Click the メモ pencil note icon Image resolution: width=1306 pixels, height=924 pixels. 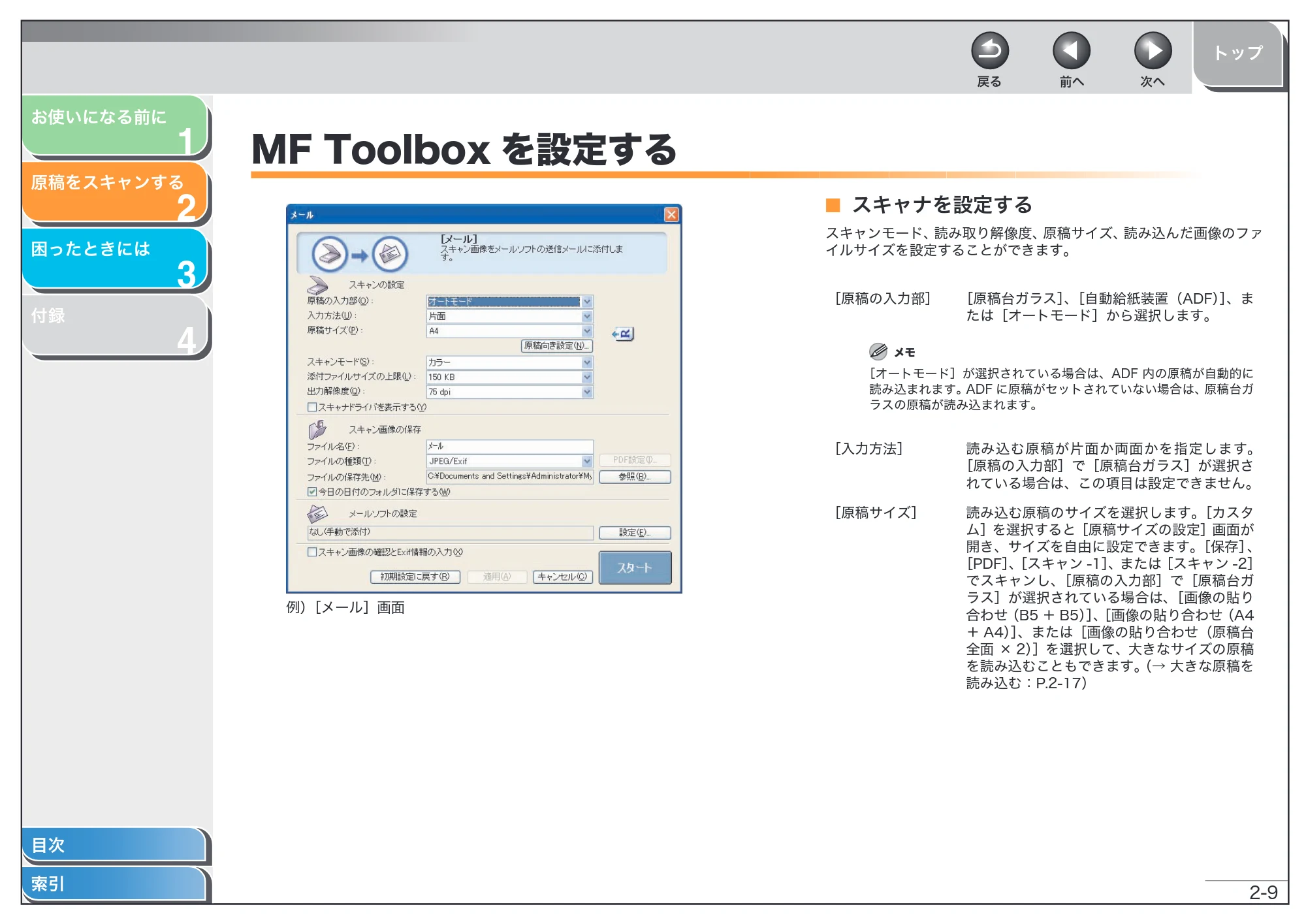pos(878,351)
